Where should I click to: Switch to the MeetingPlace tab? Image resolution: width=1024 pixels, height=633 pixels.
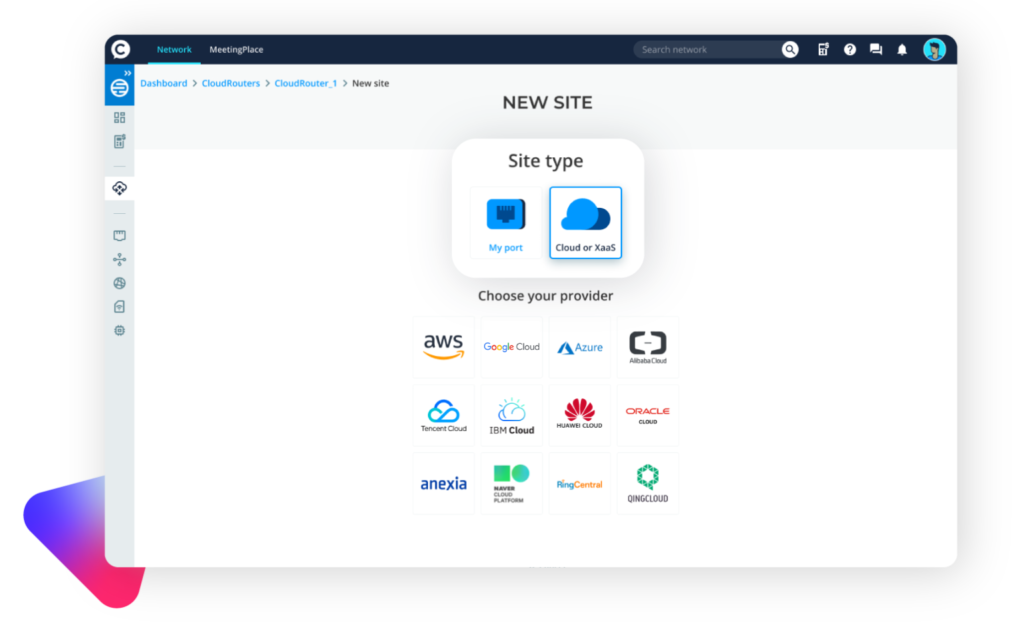click(236, 49)
